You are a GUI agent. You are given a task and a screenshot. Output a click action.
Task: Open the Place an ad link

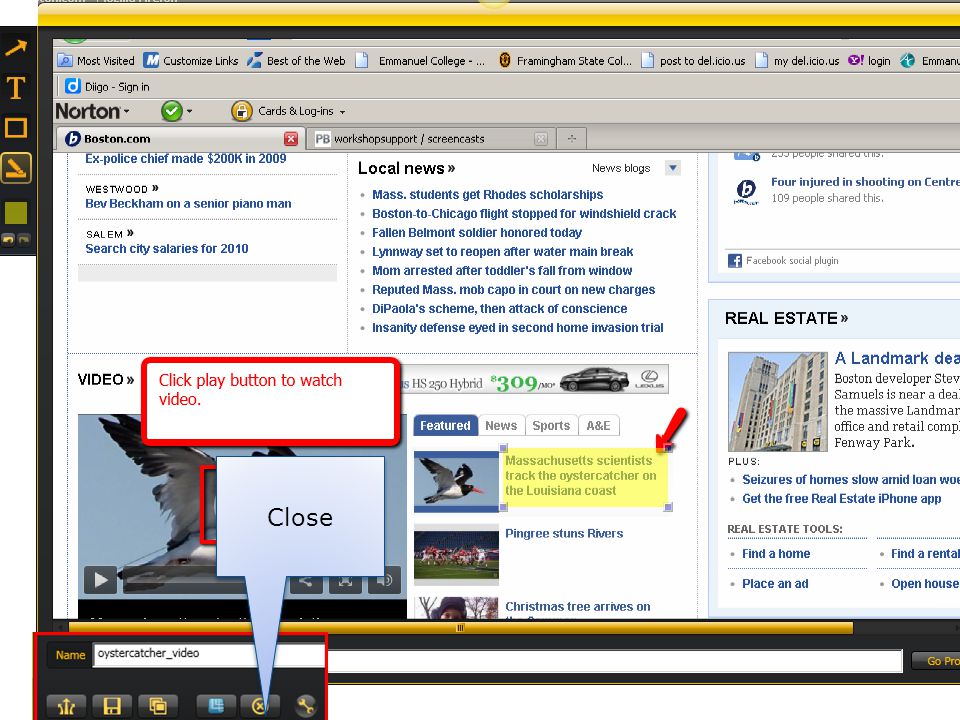tap(775, 583)
